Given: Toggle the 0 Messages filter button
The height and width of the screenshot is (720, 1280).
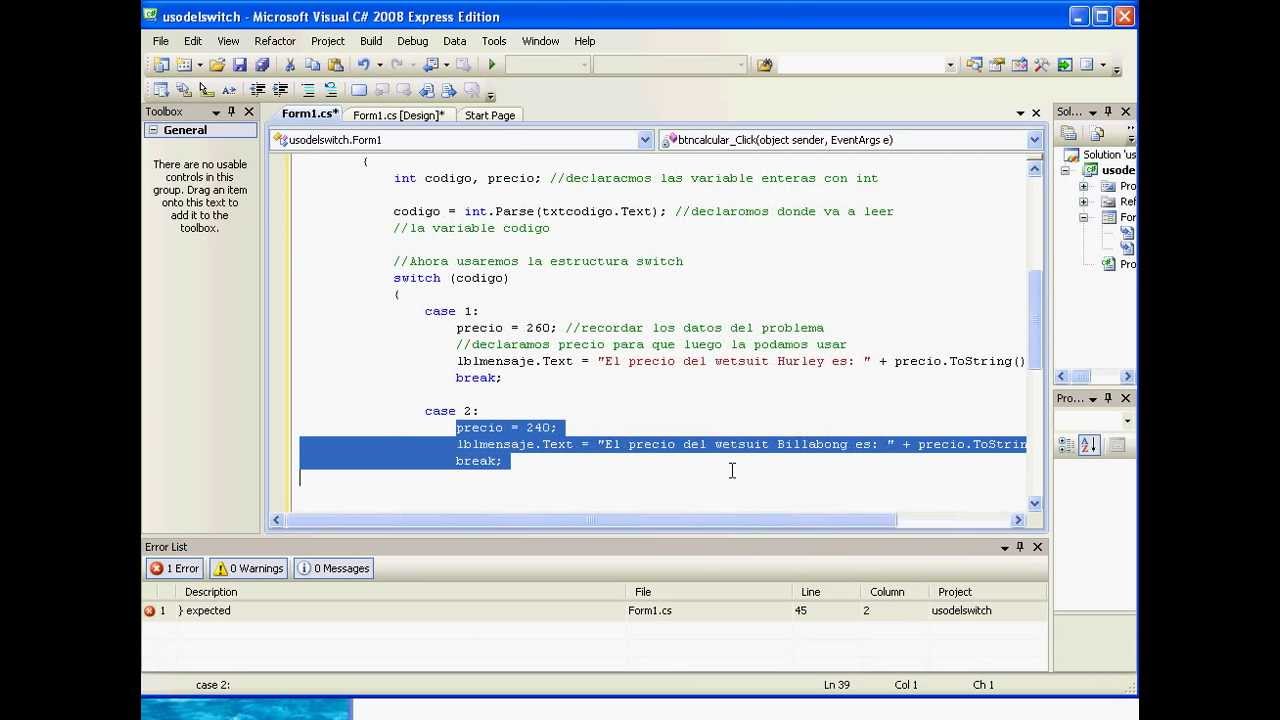Looking at the screenshot, I should pyautogui.click(x=334, y=568).
